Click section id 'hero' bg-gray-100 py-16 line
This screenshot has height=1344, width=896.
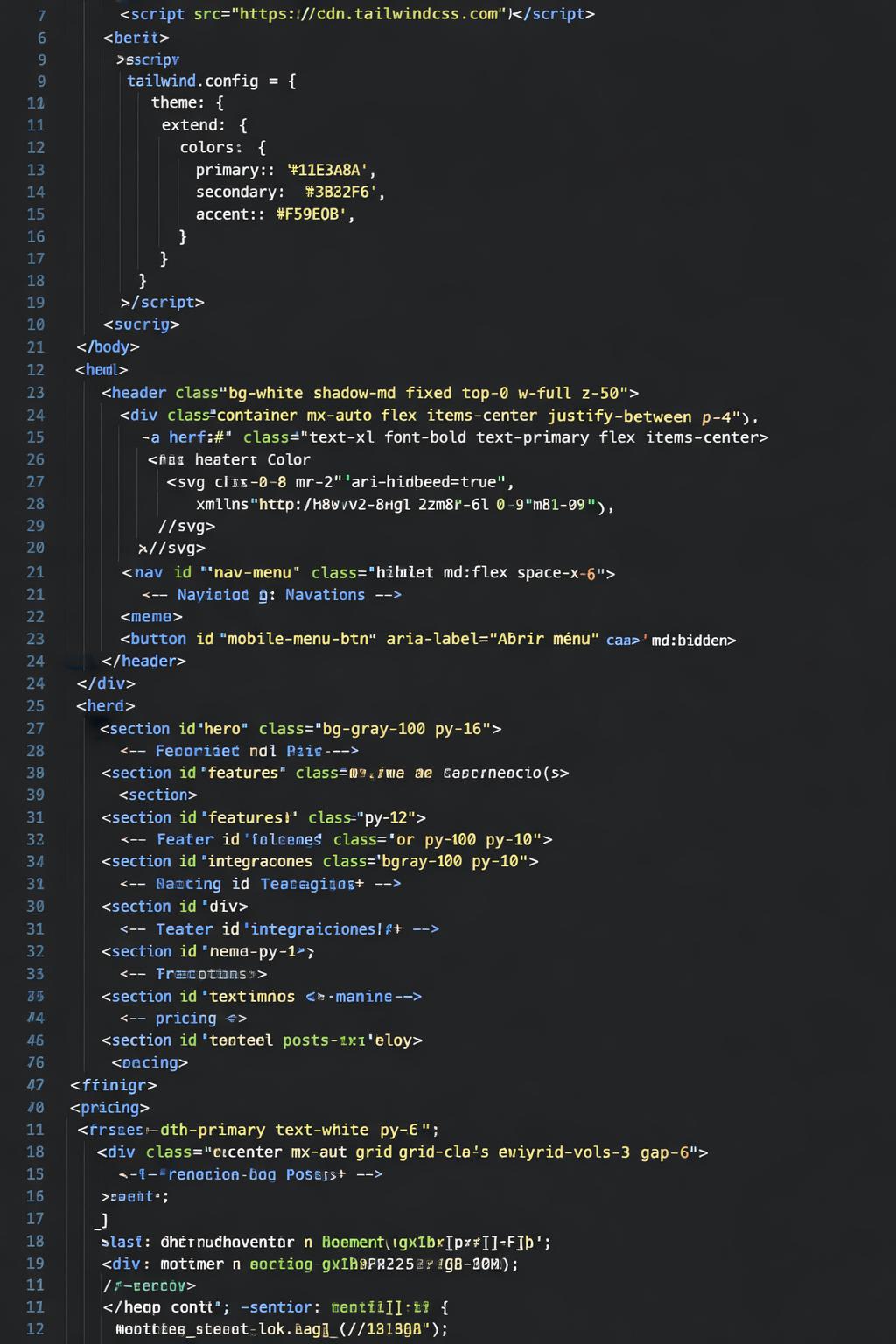[301, 729]
